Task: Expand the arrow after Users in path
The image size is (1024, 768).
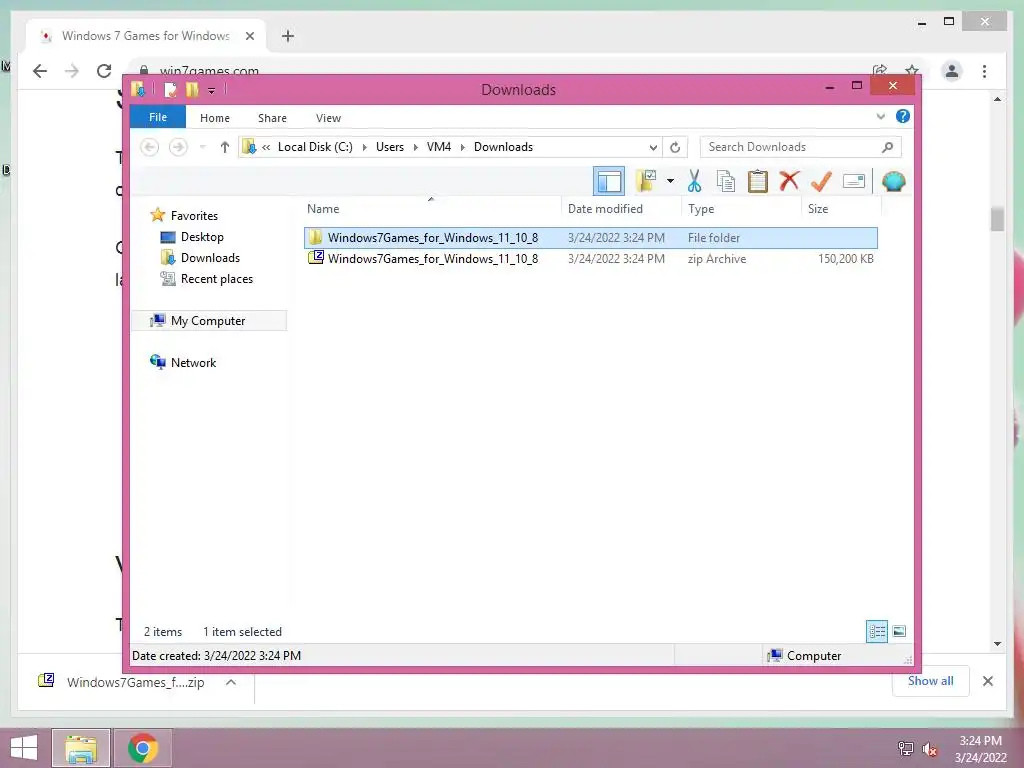Action: coord(415,148)
